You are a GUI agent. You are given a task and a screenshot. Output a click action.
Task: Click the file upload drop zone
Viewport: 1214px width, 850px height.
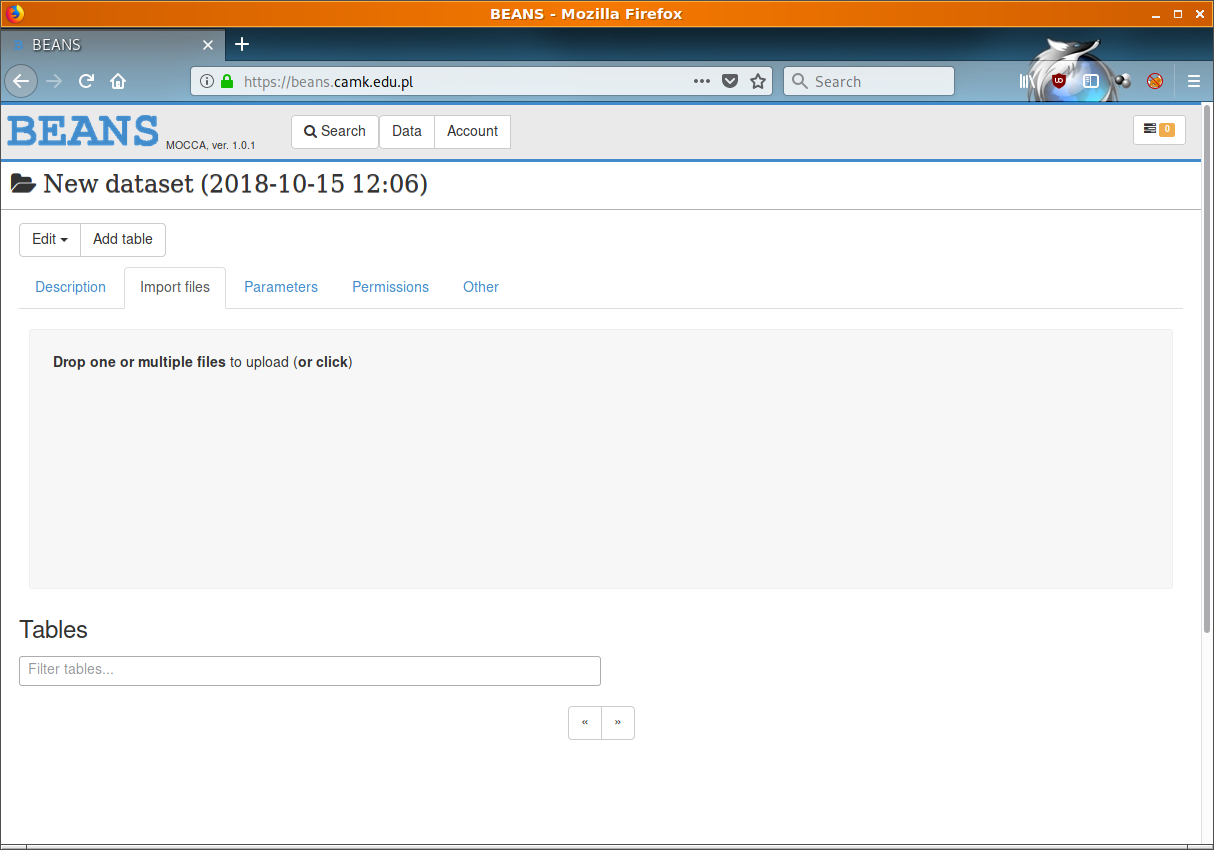(600, 460)
